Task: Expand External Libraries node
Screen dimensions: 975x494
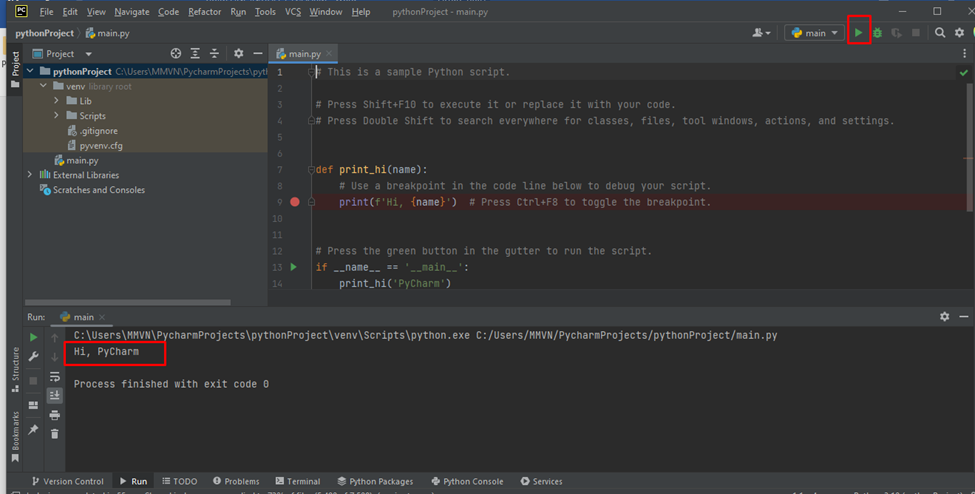Action: (30, 175)
